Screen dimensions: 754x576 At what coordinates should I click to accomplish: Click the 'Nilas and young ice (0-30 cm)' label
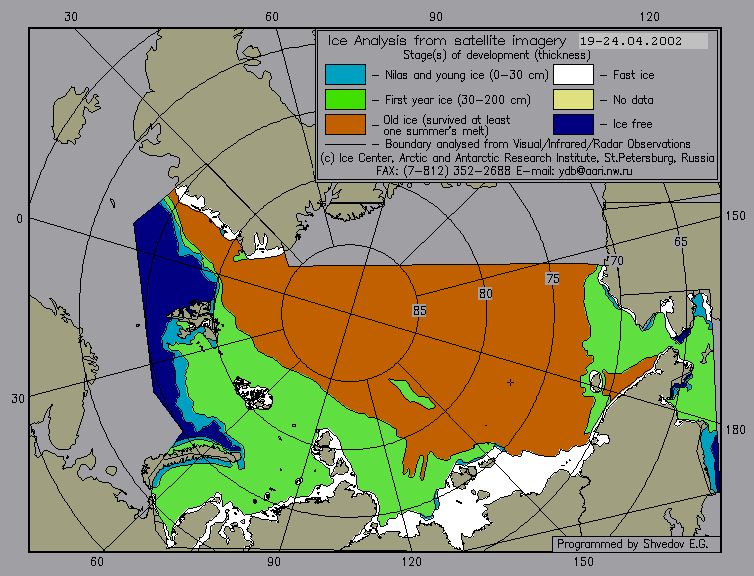coord(466,75)
